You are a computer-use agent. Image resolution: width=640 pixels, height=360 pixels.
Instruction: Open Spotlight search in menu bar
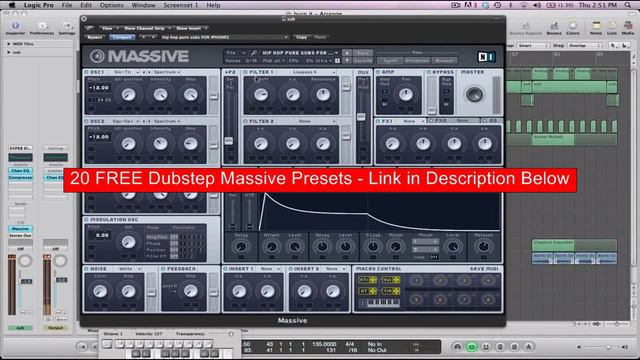tap(628, 5)
